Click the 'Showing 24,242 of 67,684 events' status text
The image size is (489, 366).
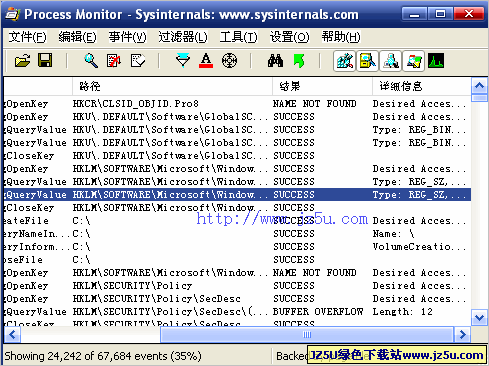point(103,356)
